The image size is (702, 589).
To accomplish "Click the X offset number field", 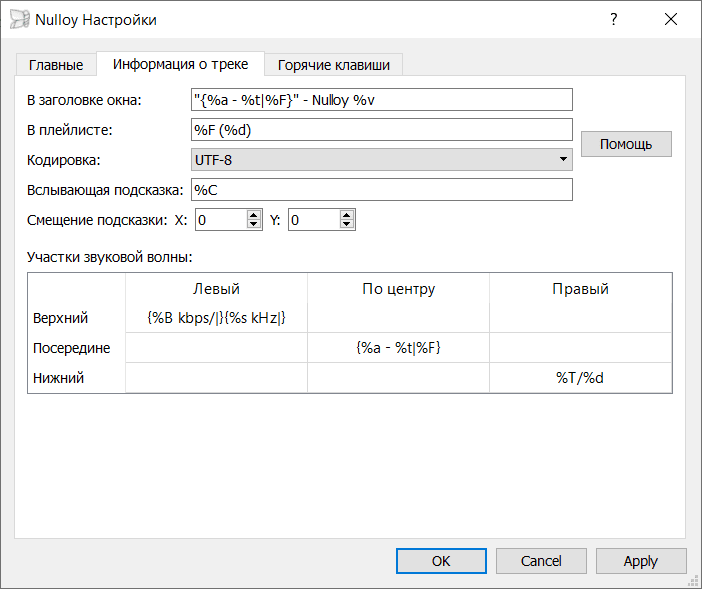I will click(x=222, y=220).
